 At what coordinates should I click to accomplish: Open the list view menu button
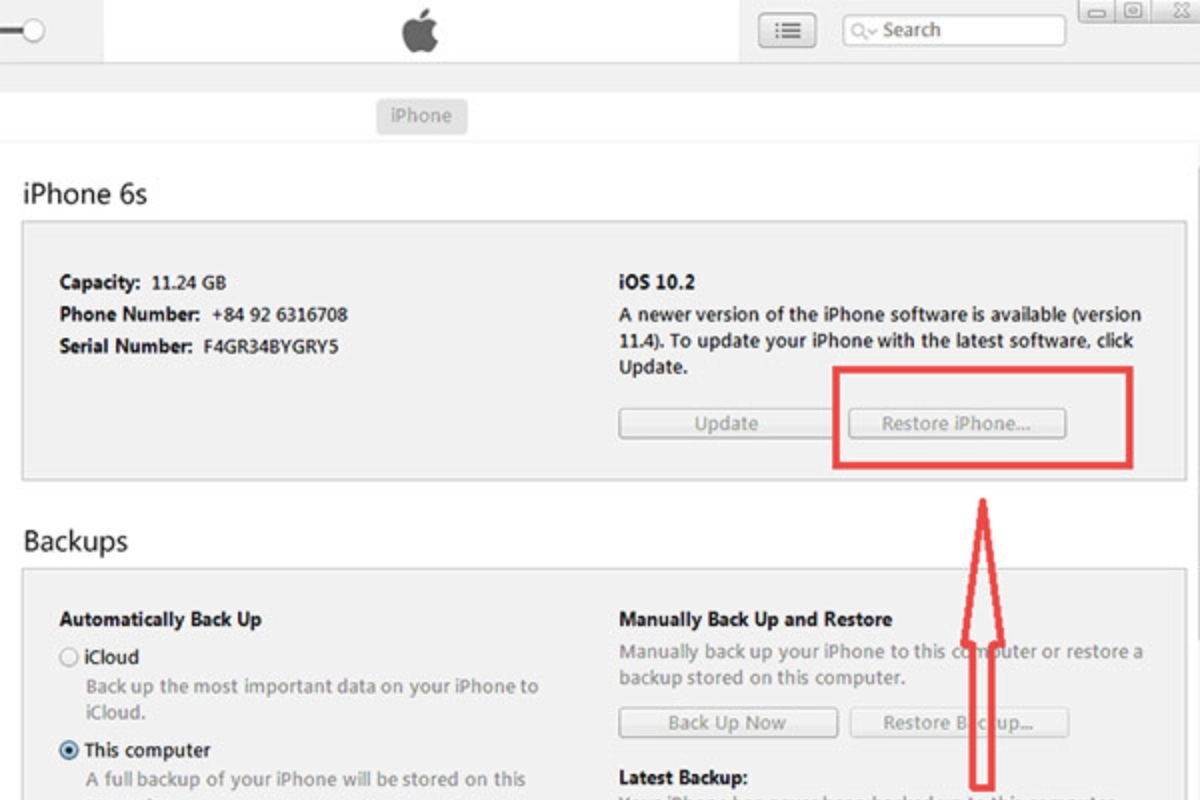788,31
